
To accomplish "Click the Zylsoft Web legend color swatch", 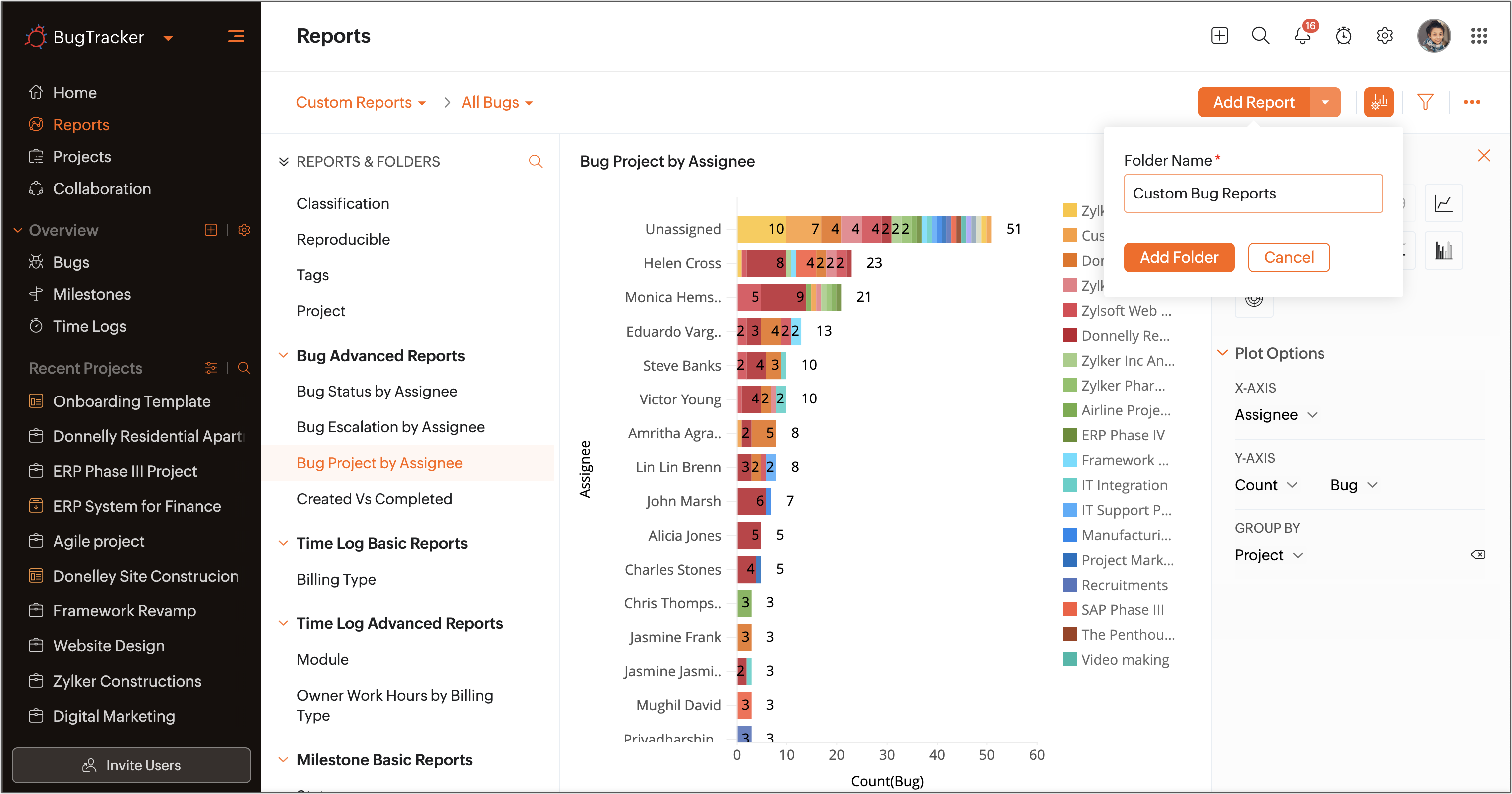I will pos(1069,310).
